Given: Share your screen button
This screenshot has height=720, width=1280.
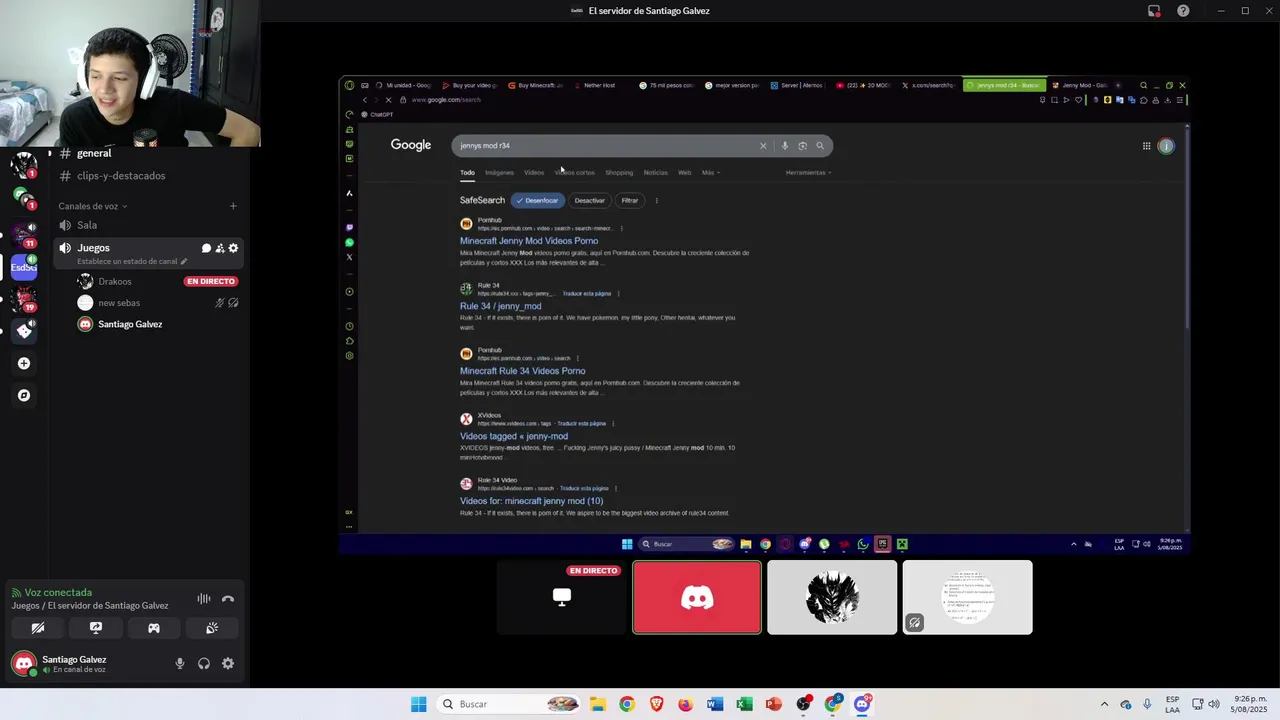Looking at the screenshot, I should coord(96,628).
